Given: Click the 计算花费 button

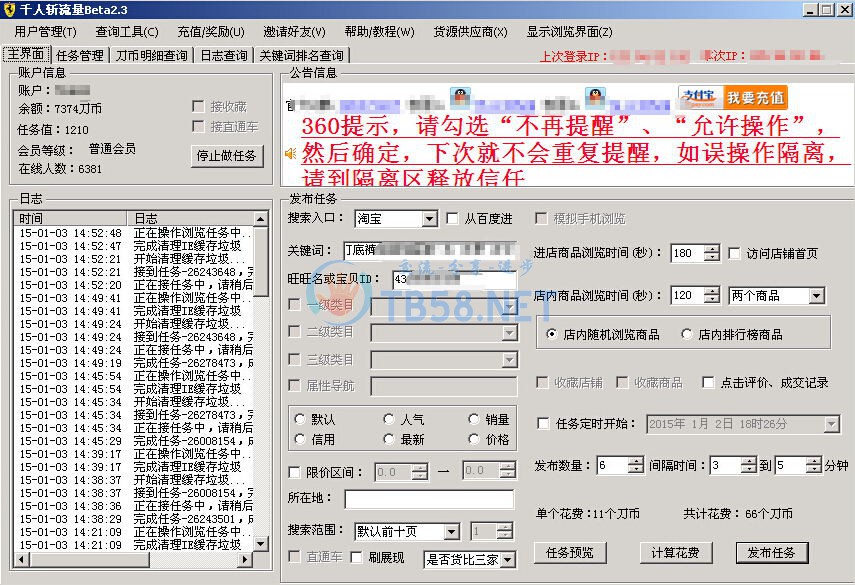Looking at the screenshot, I should coord(676,553).
